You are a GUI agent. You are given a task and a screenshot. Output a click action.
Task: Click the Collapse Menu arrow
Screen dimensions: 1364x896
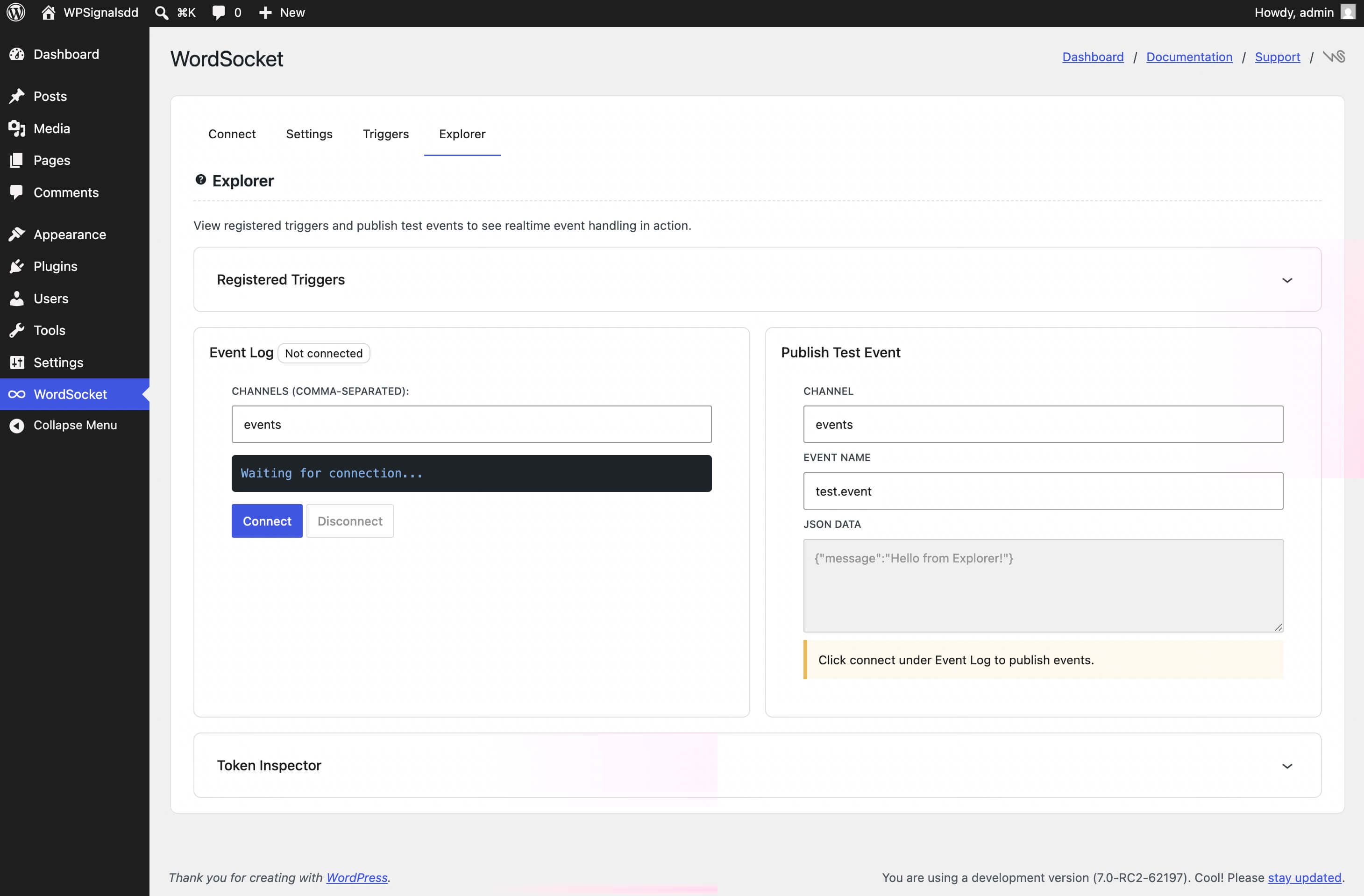[x=17, y=425]
